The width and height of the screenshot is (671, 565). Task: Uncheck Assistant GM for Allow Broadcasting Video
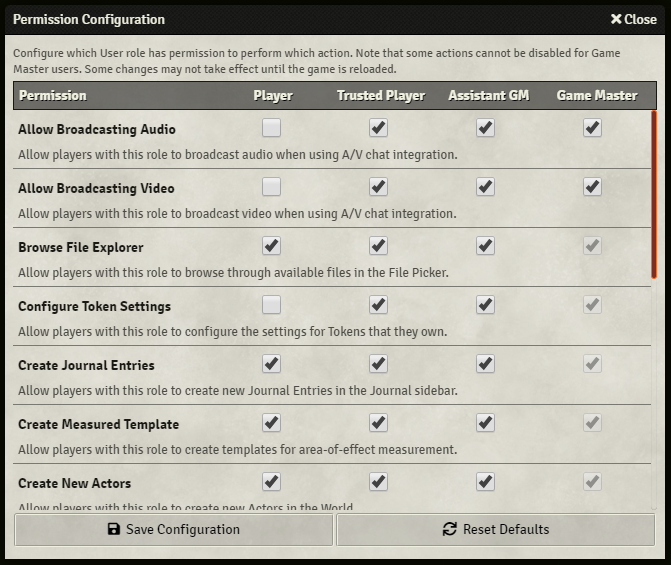[485, 187]
